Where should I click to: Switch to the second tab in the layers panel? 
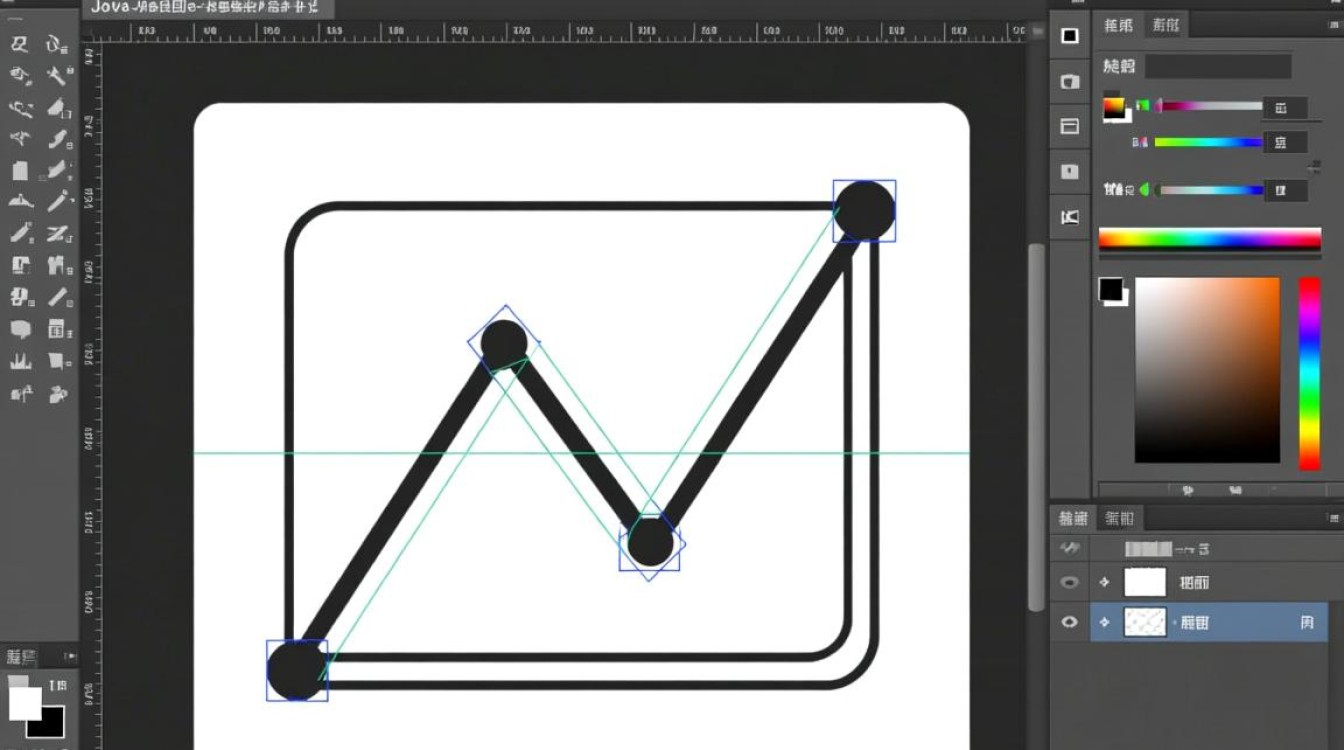tap(1120, 518)
